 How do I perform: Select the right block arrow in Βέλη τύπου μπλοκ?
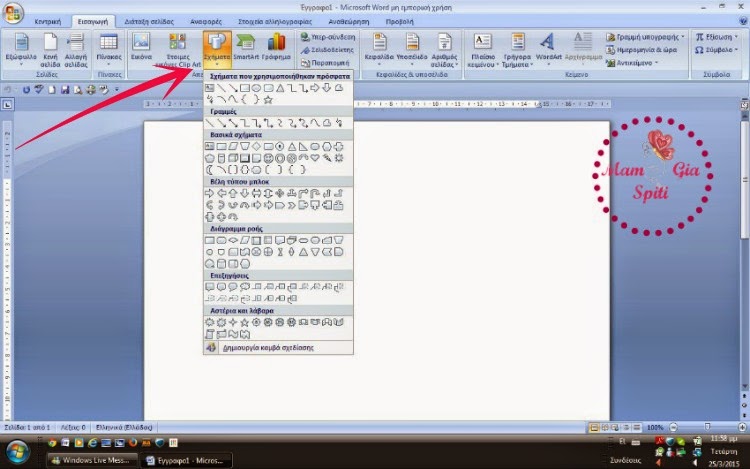[x=210, y=193]
